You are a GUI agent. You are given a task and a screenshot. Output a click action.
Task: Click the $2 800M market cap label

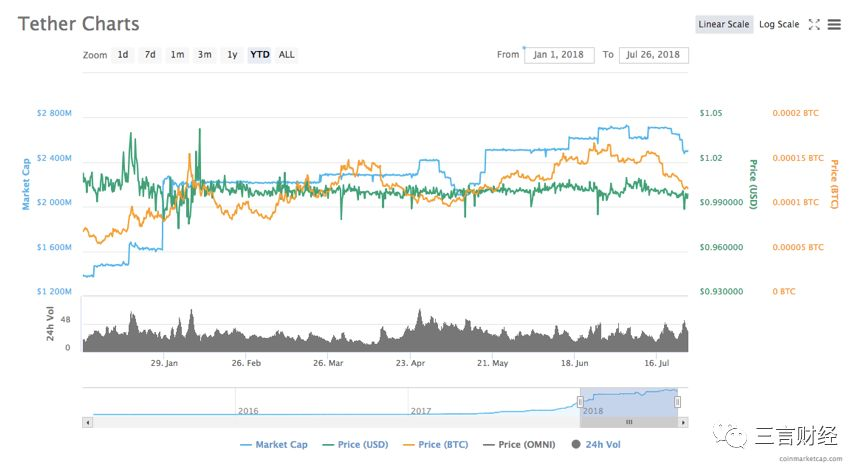pyautogui.click(x=54, y=113)
